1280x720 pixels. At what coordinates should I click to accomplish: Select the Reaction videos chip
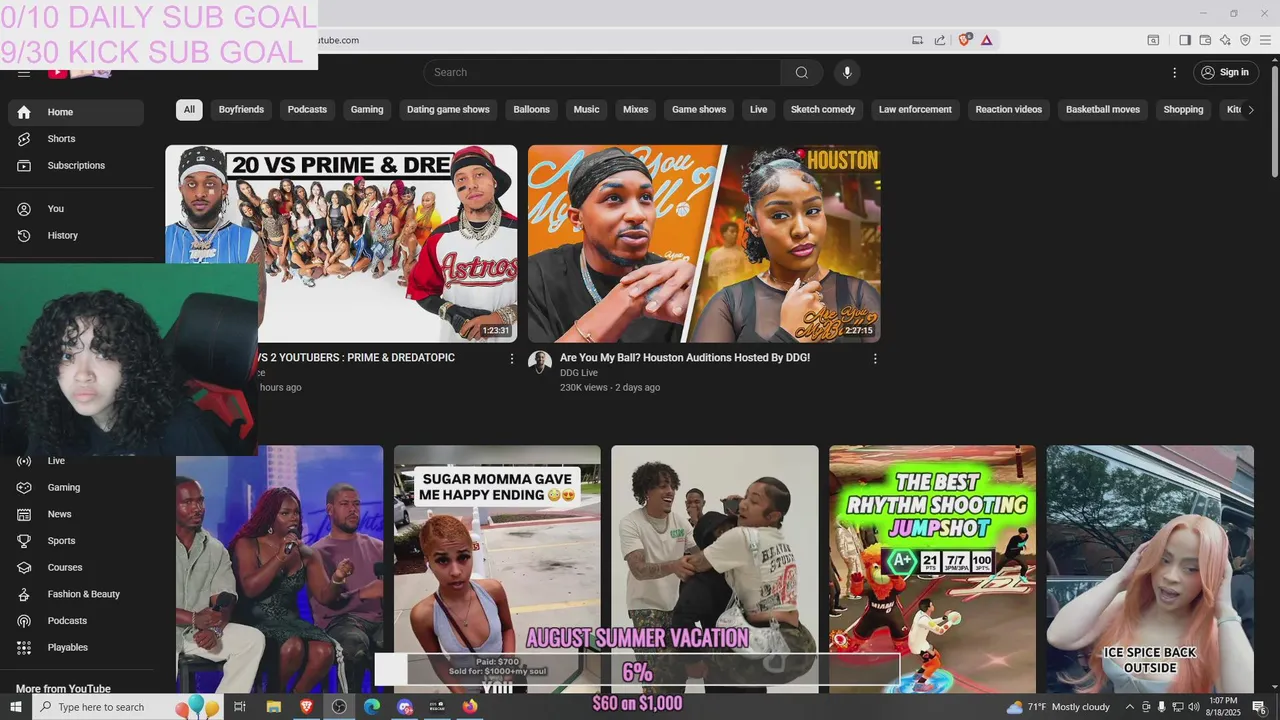1008,110
